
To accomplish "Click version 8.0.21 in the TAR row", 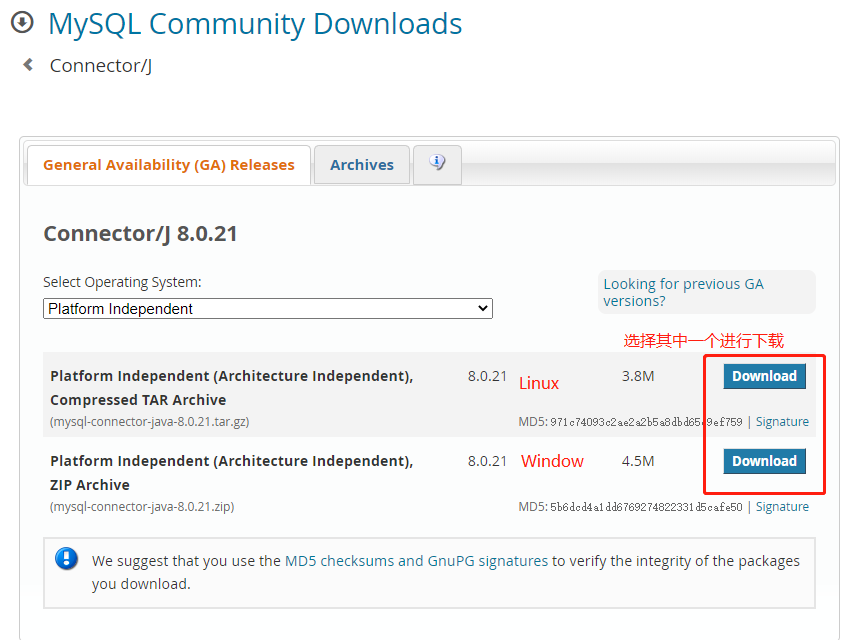I will coord(487,376).
